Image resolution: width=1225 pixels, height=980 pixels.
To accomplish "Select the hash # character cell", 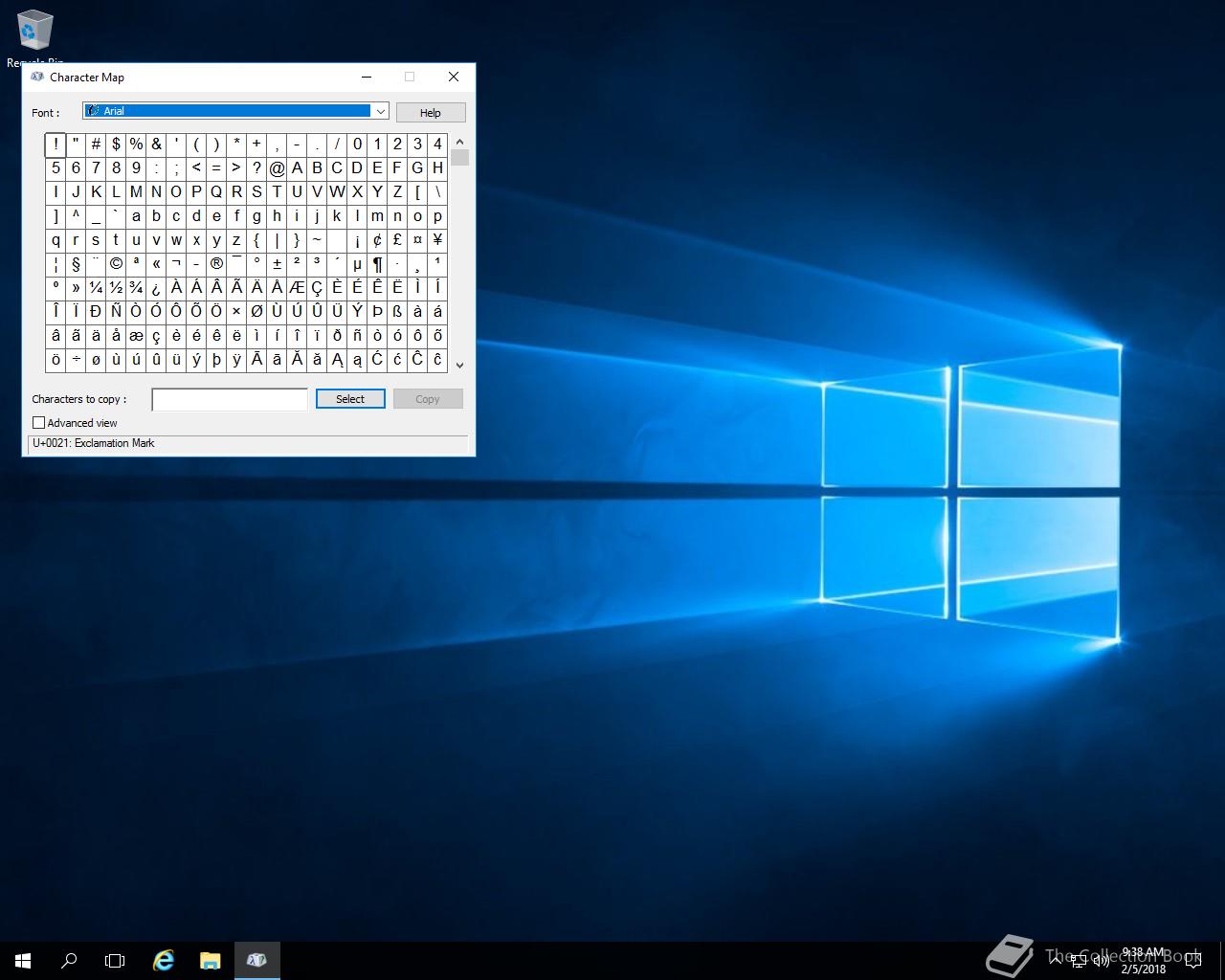I will [x=96, y=145].
